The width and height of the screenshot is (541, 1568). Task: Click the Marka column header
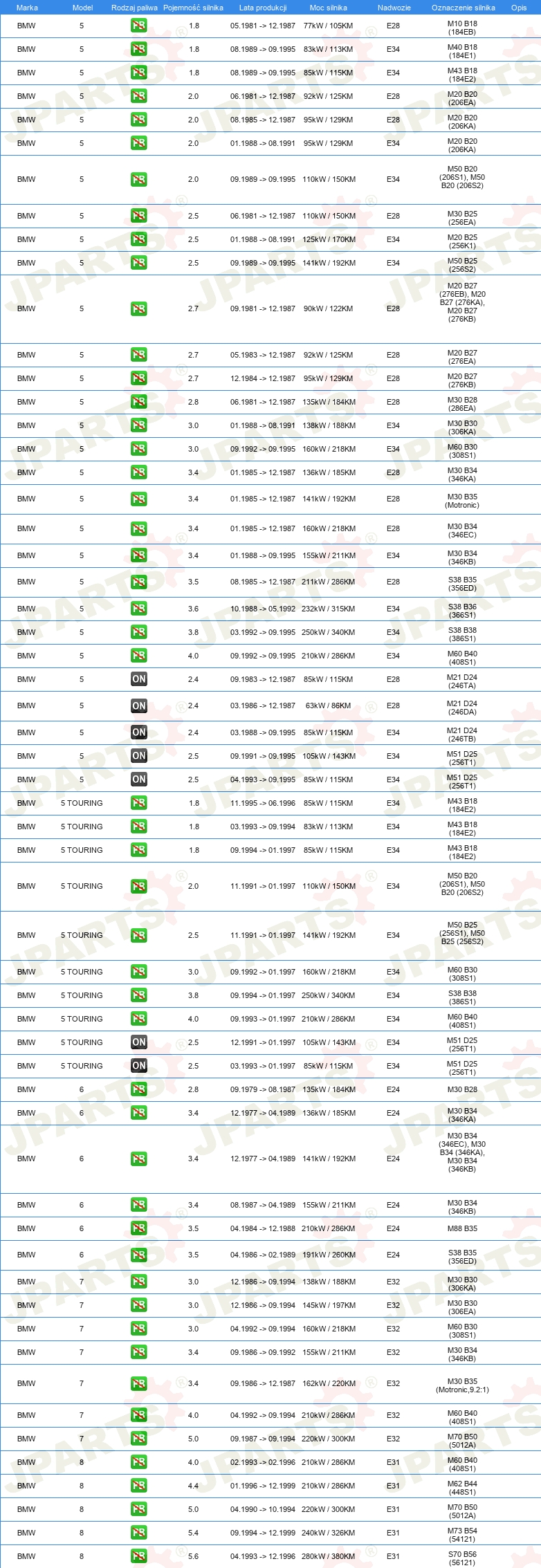pos(27,8)
